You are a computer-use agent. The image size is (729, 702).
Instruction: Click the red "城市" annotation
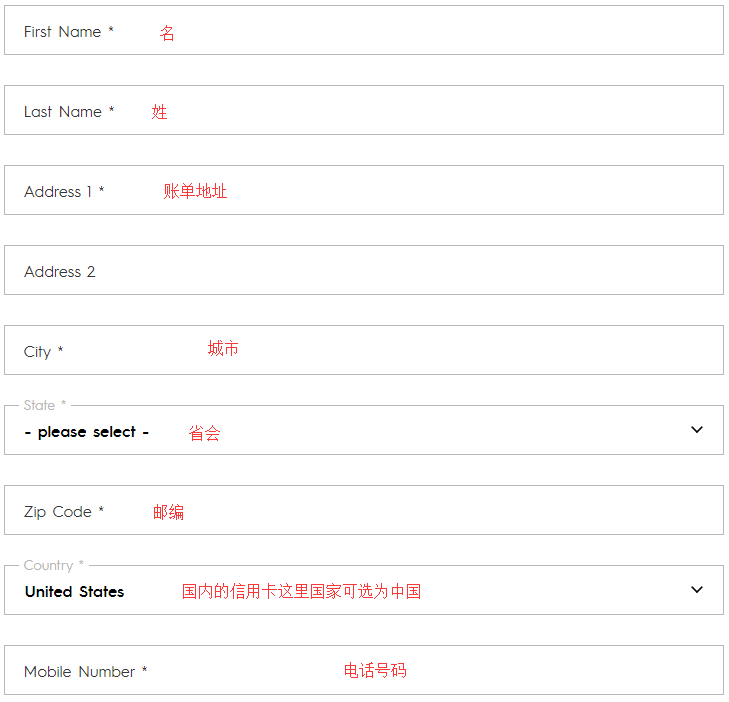223,348
